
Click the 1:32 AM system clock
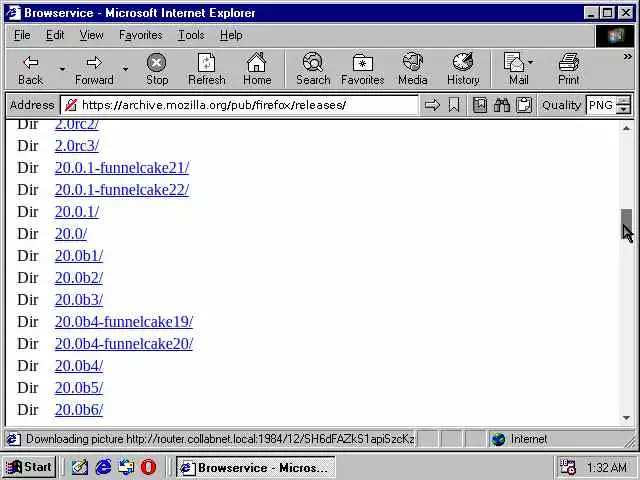tap(607, 467)
